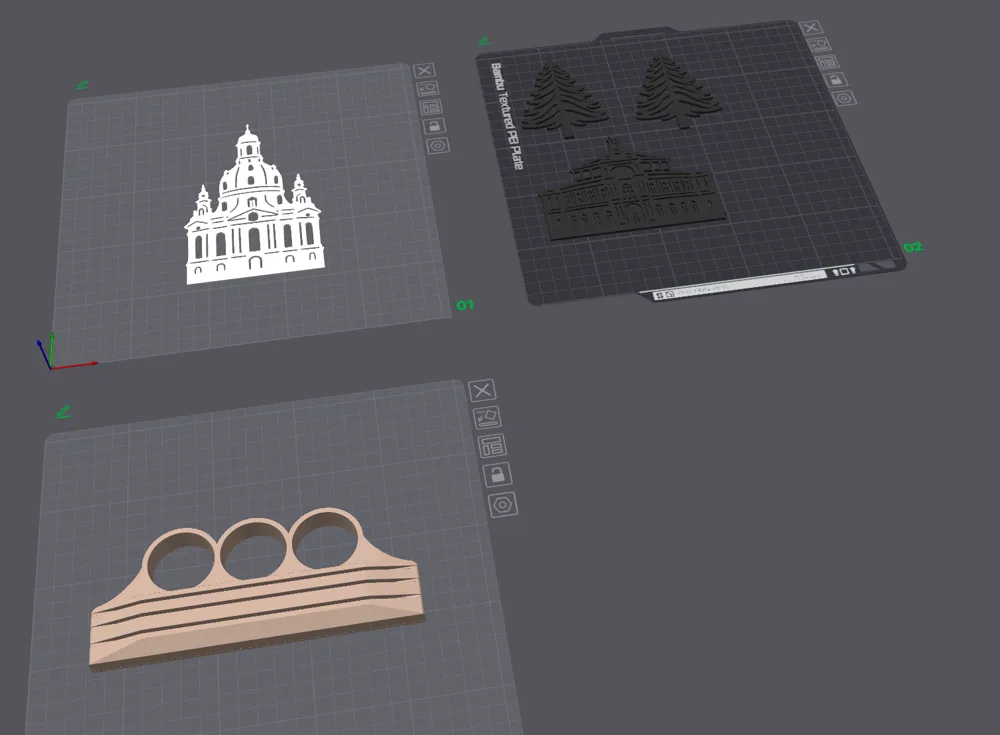Click the green 02 plate number
The image size is (1000, 735).
913,247
